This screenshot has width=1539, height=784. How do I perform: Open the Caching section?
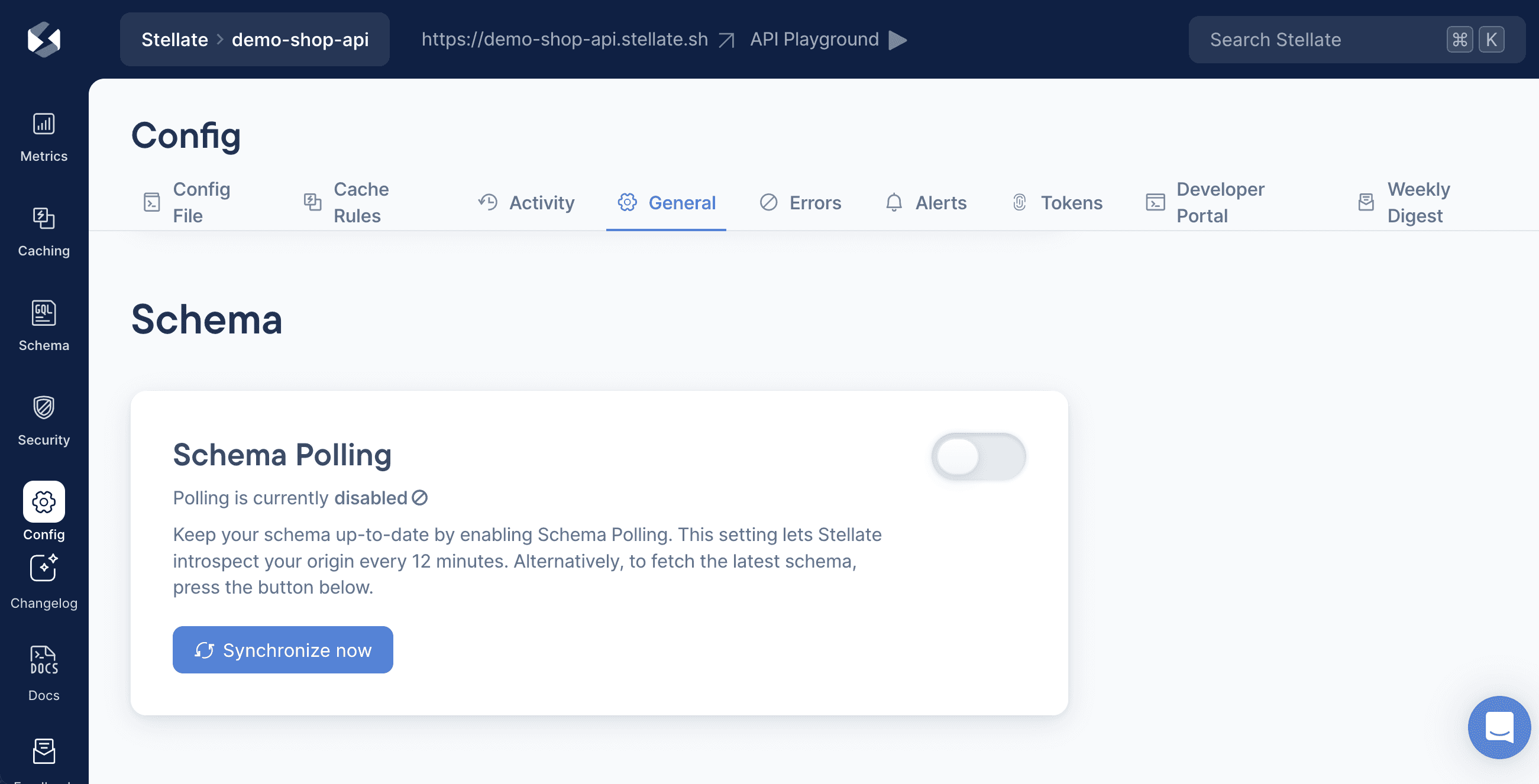43,232
